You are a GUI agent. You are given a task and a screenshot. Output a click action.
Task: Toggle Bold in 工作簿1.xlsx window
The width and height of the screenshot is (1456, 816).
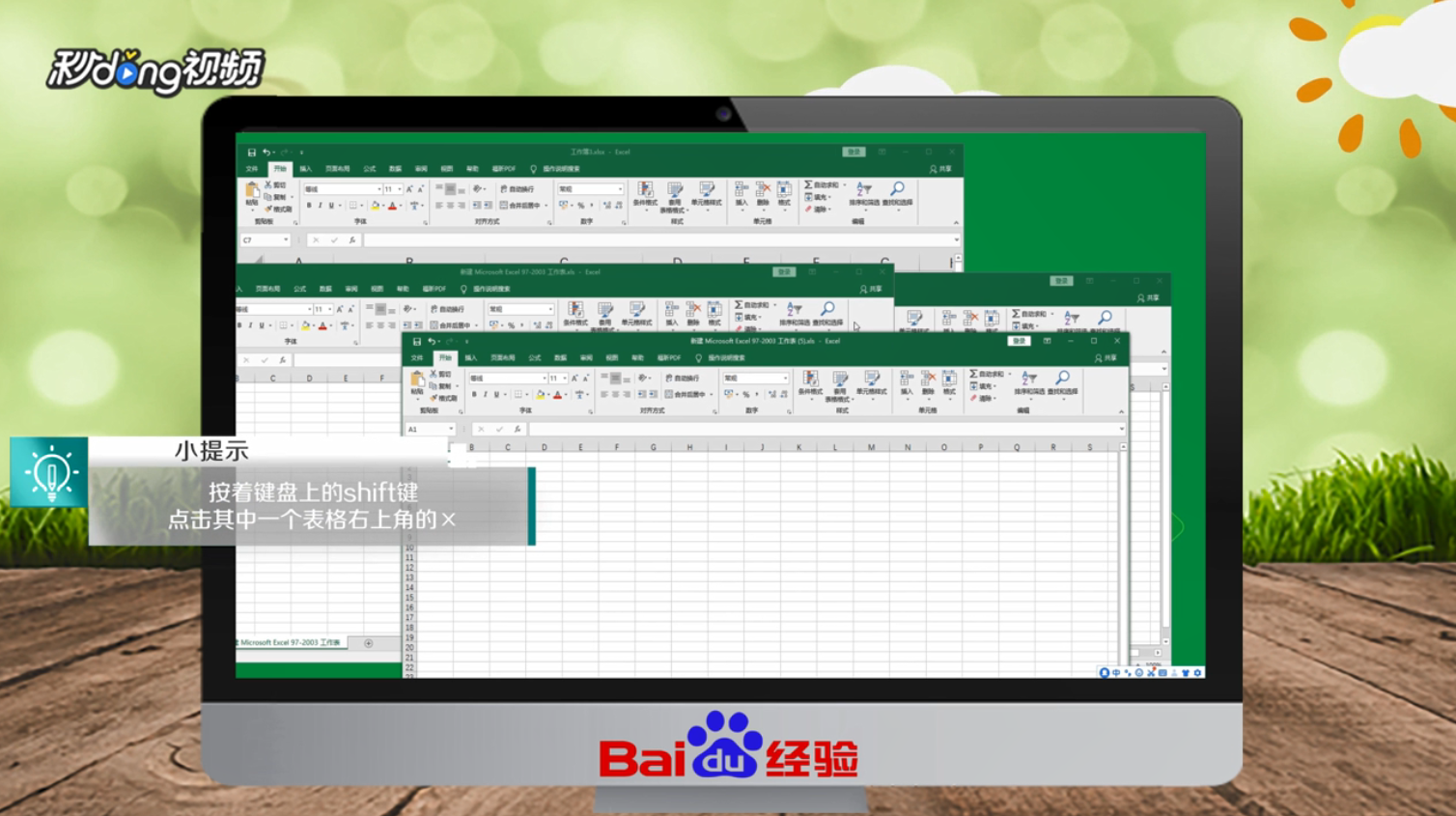coord(309,205)
